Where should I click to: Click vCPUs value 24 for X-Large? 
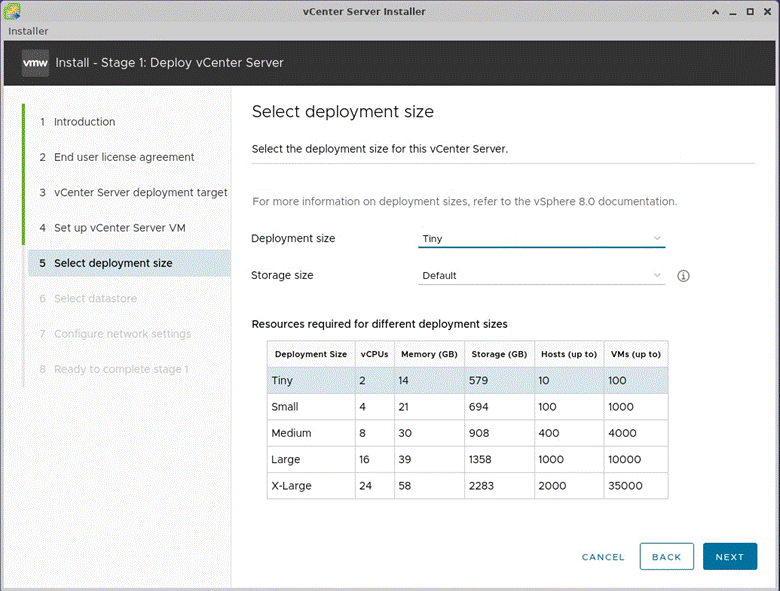coord(365,486)
